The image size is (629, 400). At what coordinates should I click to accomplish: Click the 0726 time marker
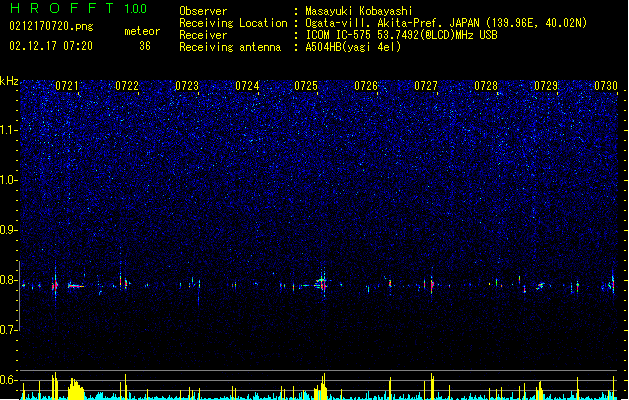pos(366,86)
